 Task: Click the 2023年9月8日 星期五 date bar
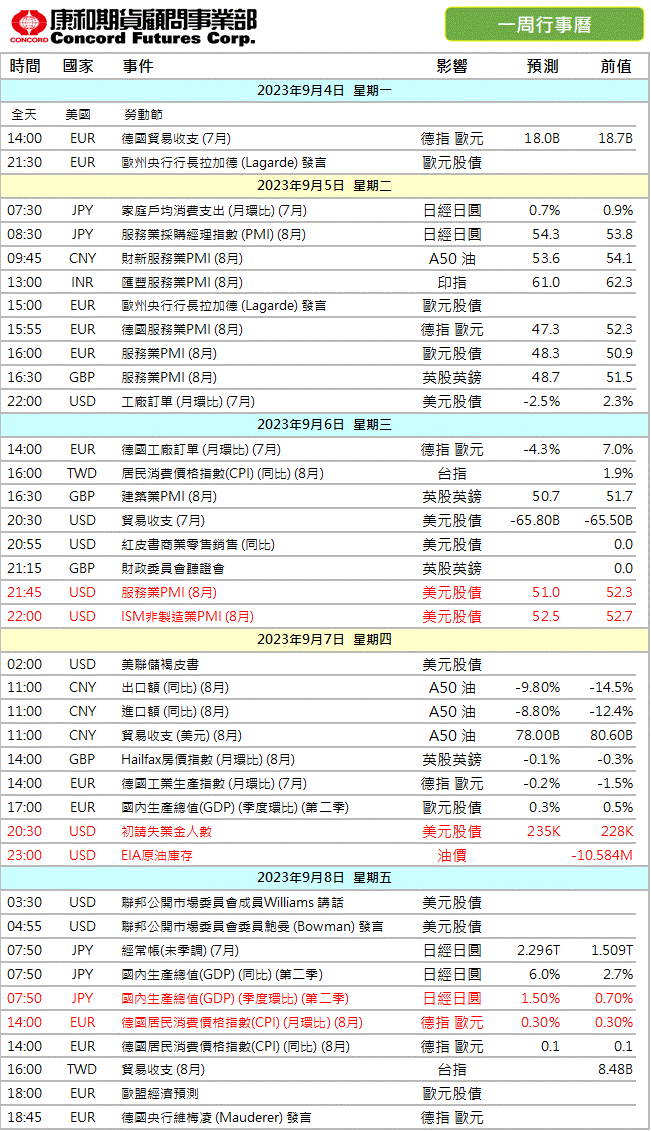pyautogui.click(x=325, y=878)
